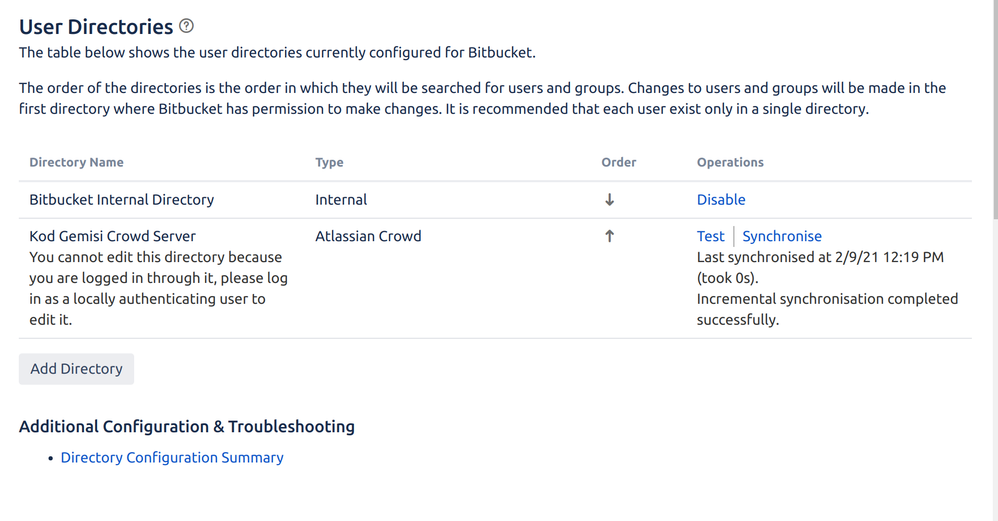
Task: Click the Operations column header
Action: point(730,162)
